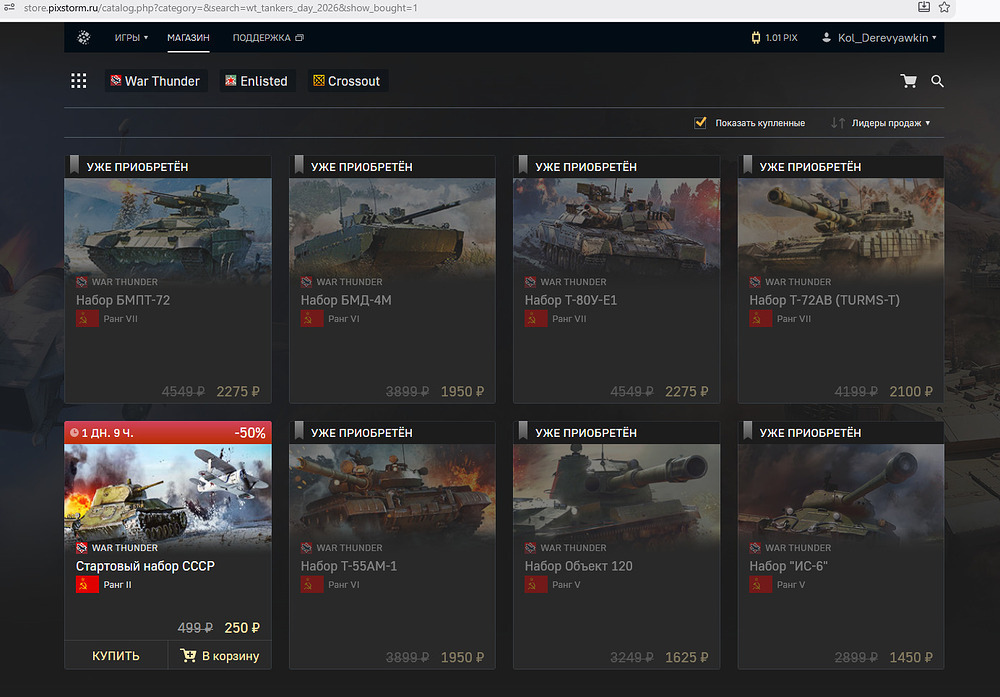1000x697 pixels.
Task: Click the 250 ₽ price on Стартовый набор
Action: pyautogui.click(x=242, y=627)
